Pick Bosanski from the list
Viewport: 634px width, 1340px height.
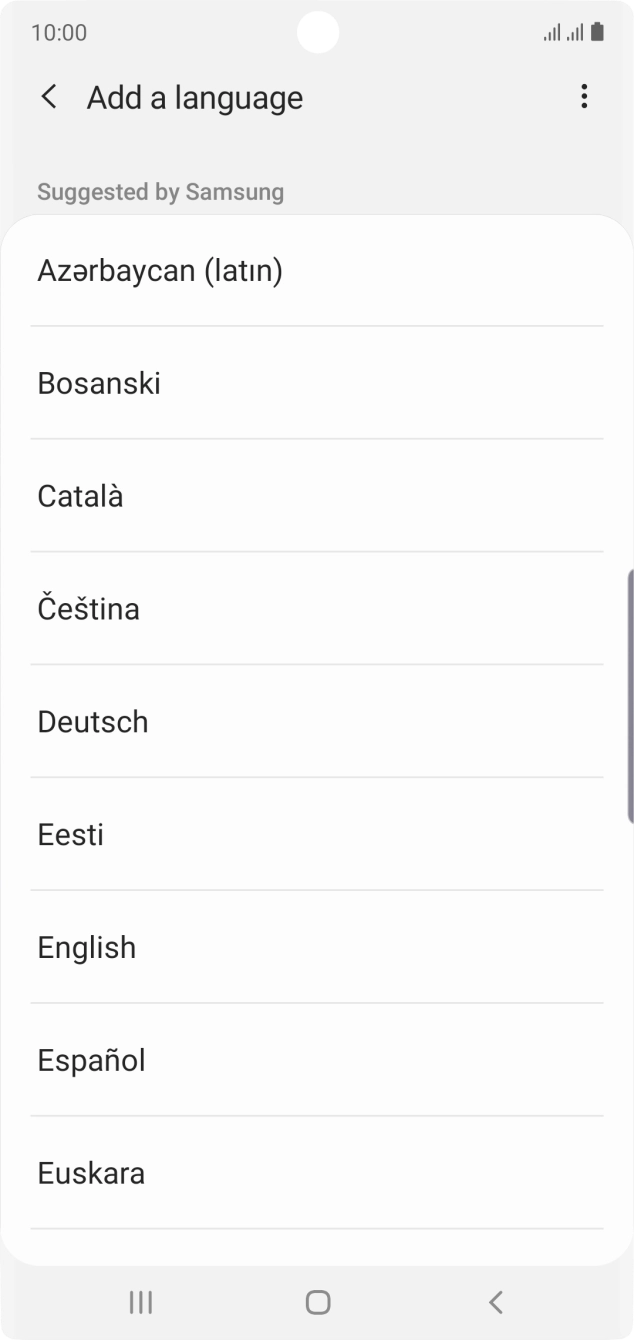coord(98,383)
